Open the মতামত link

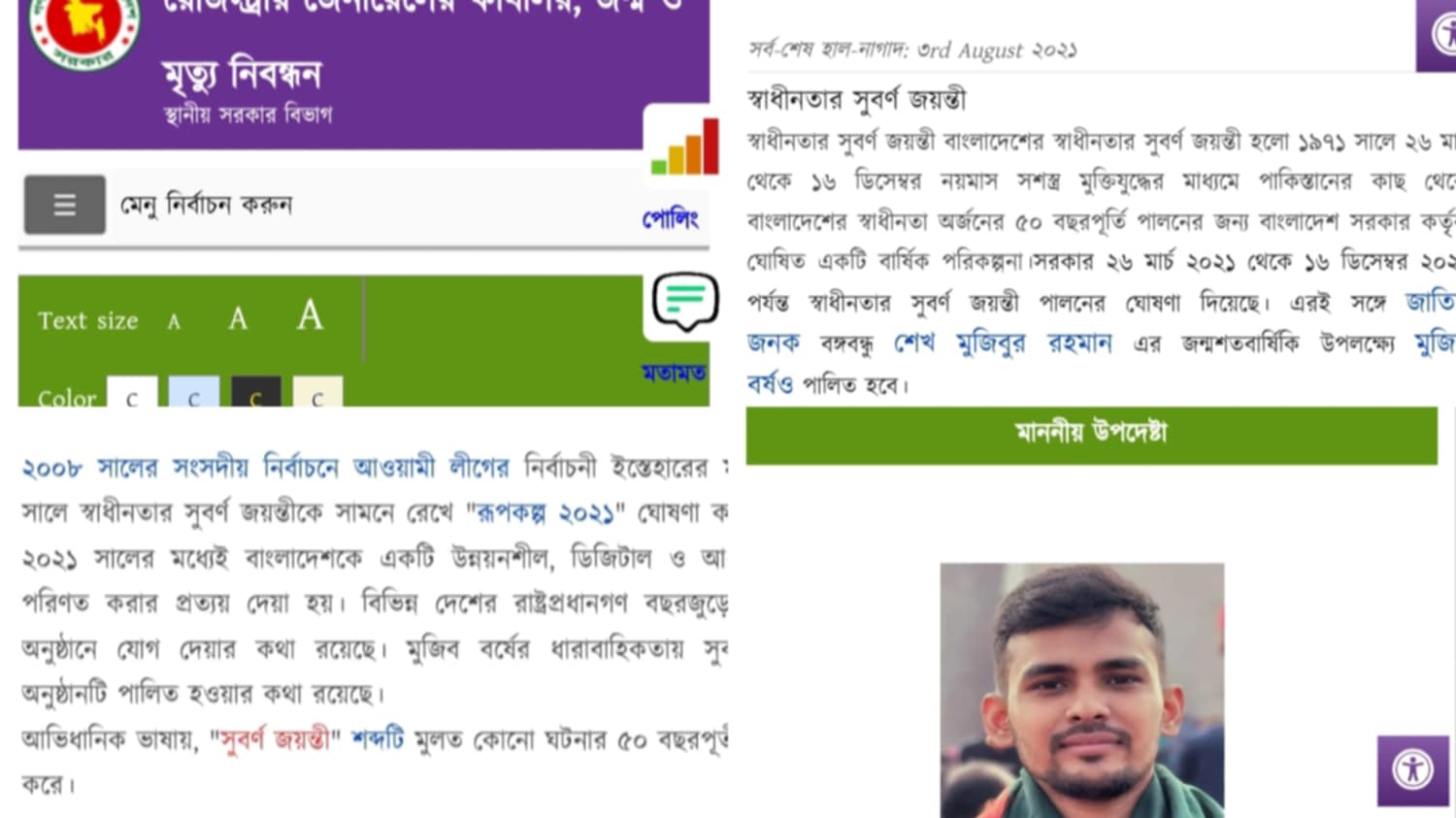tap(674, 373)
